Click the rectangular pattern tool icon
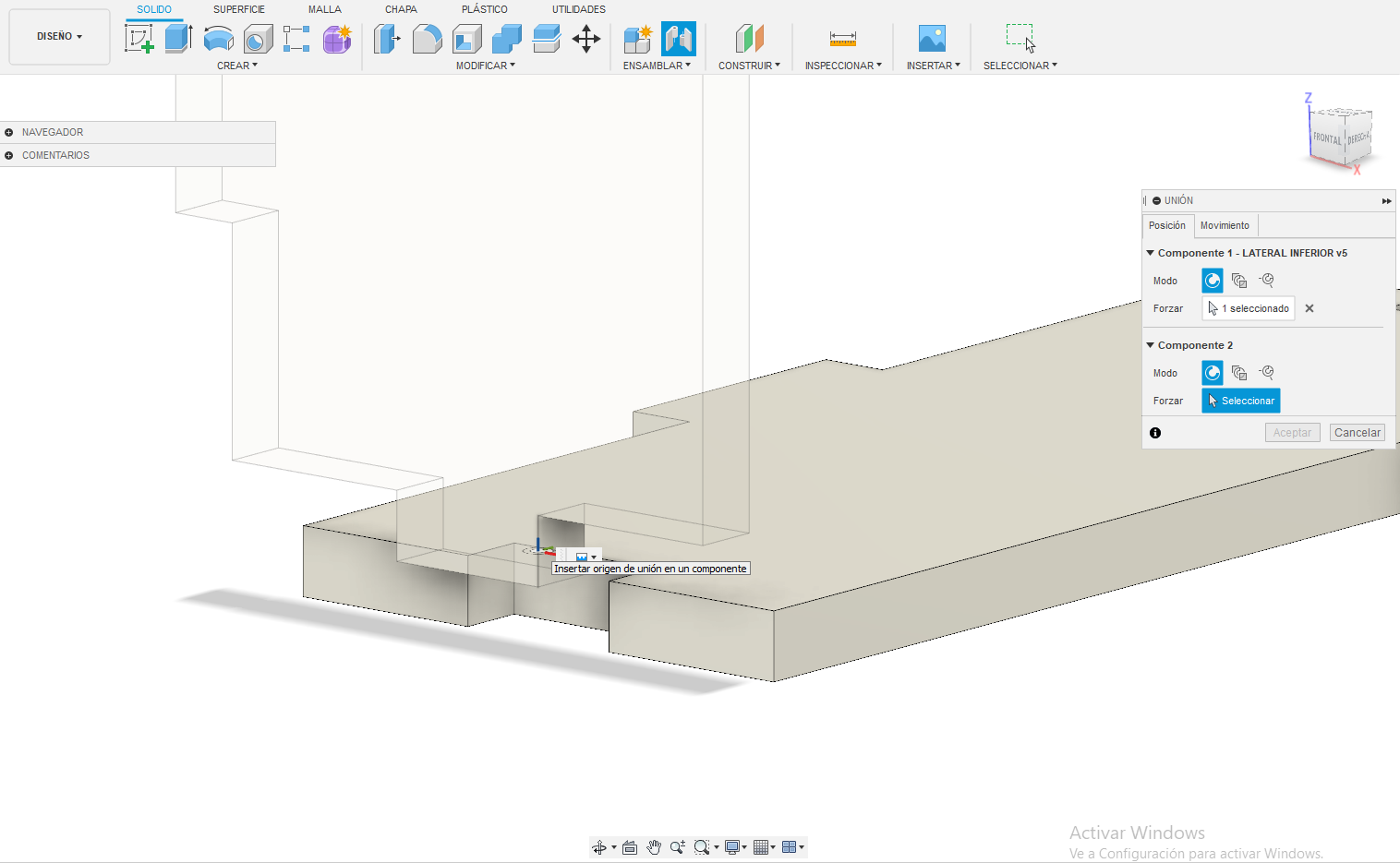 coord(296,39)
